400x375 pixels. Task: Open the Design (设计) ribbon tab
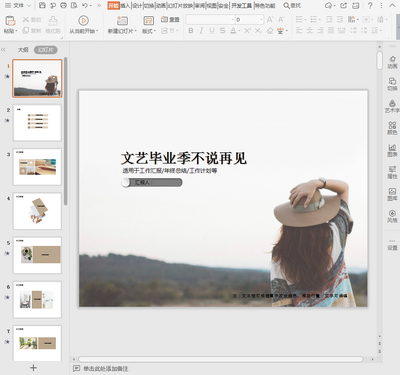(137, 5)
